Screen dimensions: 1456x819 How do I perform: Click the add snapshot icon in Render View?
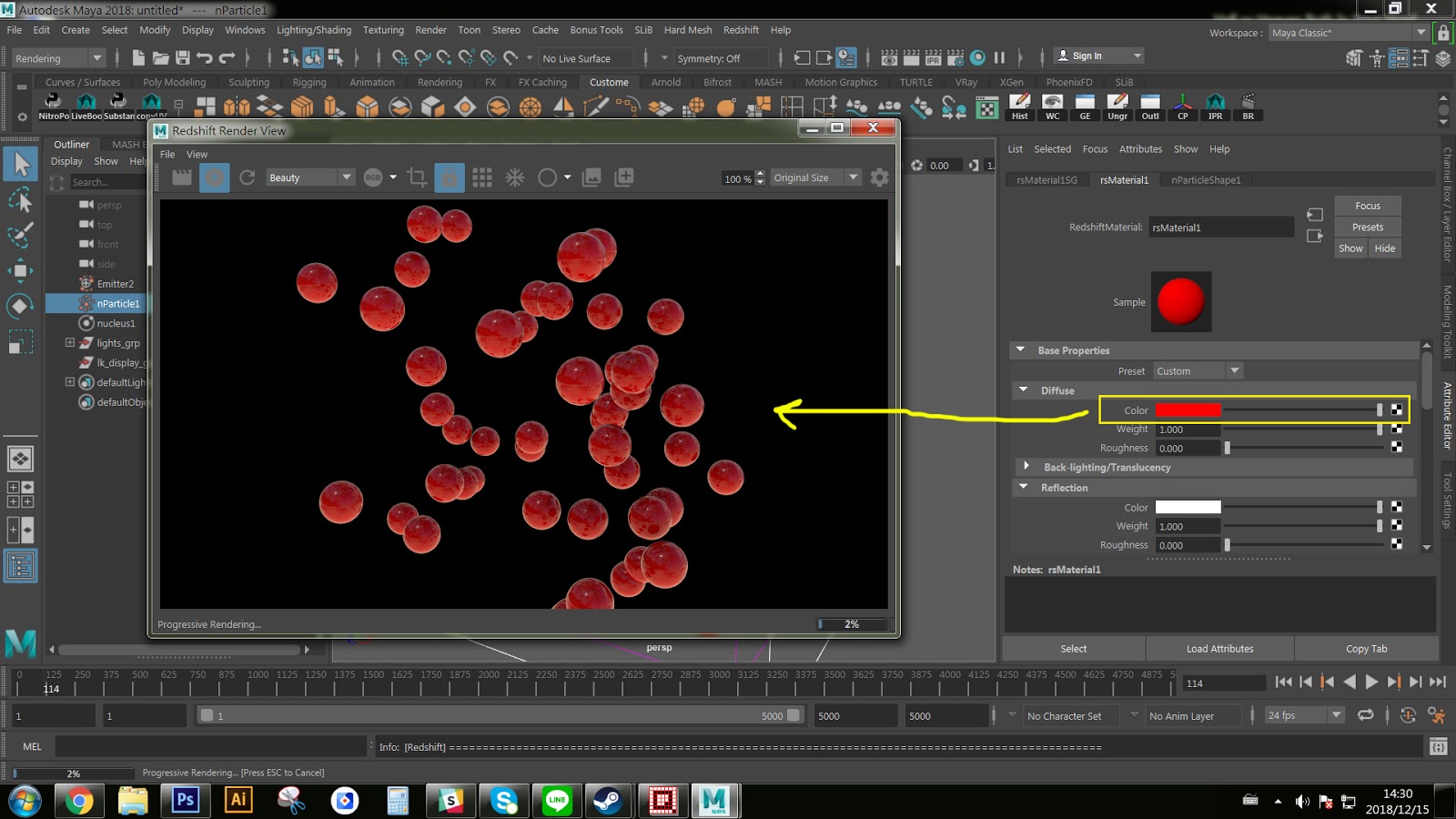(x=624, y=177)
